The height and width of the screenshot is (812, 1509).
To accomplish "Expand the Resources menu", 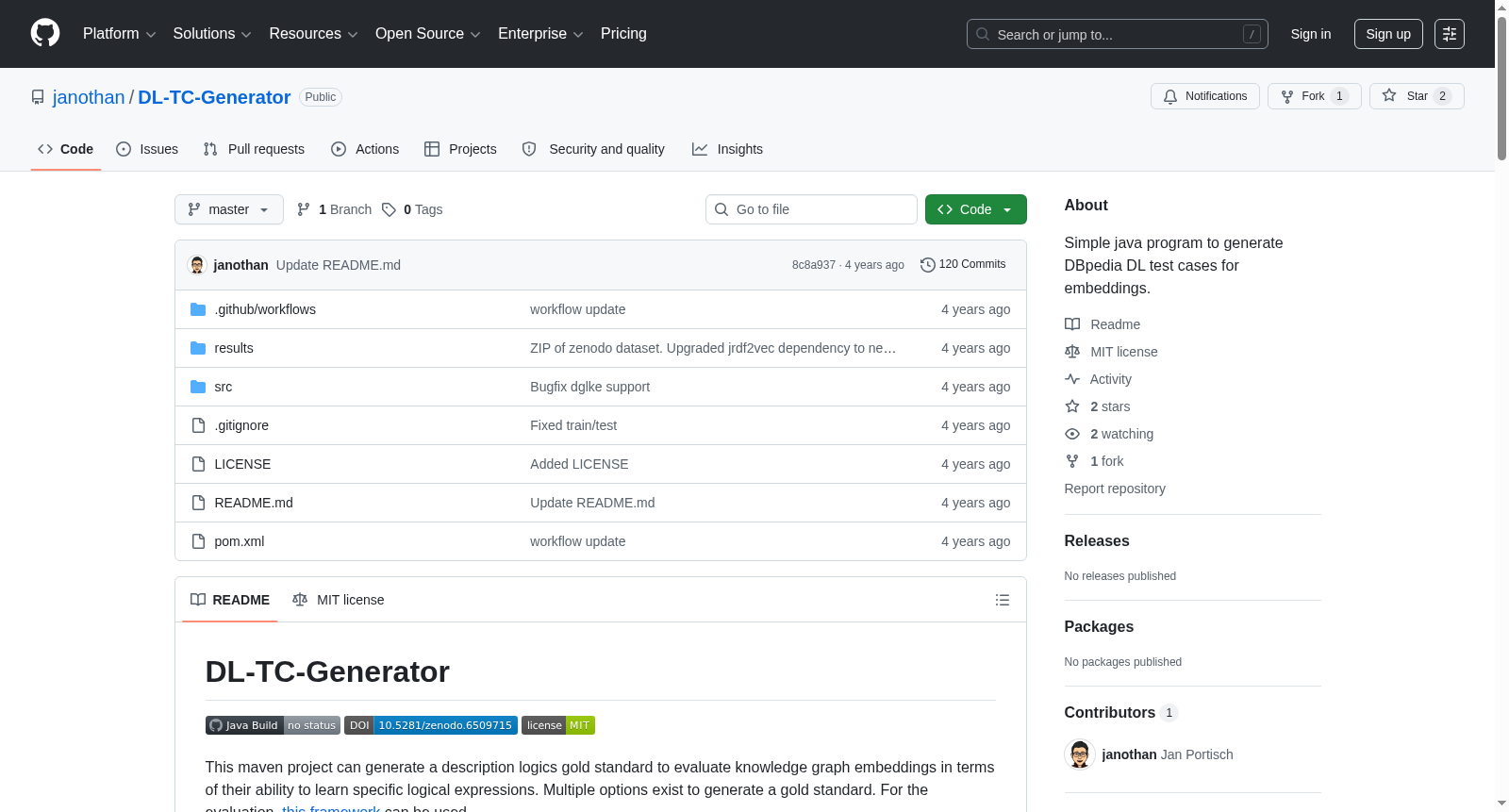I will coord(313,34).
